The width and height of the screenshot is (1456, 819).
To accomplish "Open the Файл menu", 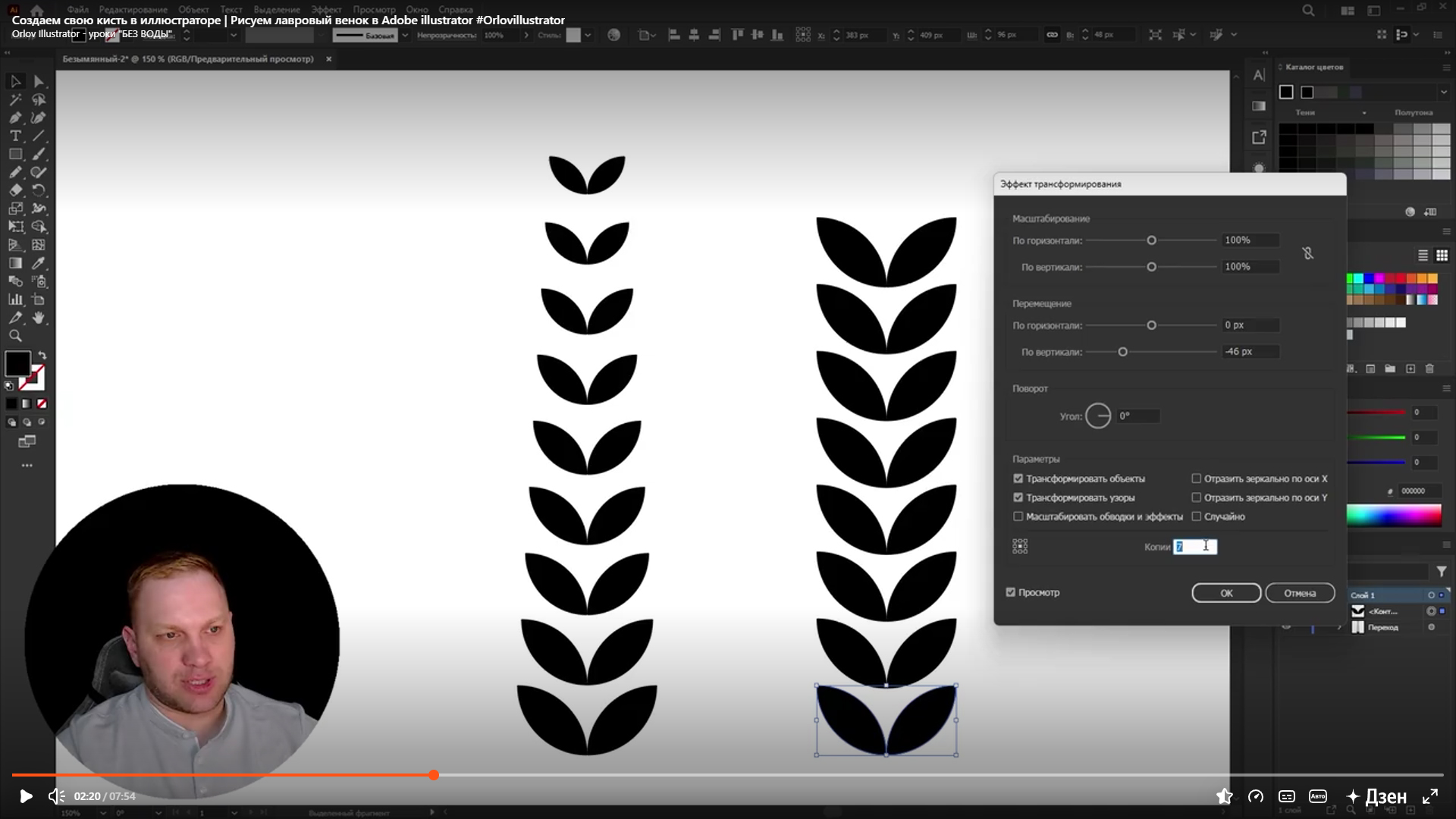I will pyautogui.click(x=77, y=10).
